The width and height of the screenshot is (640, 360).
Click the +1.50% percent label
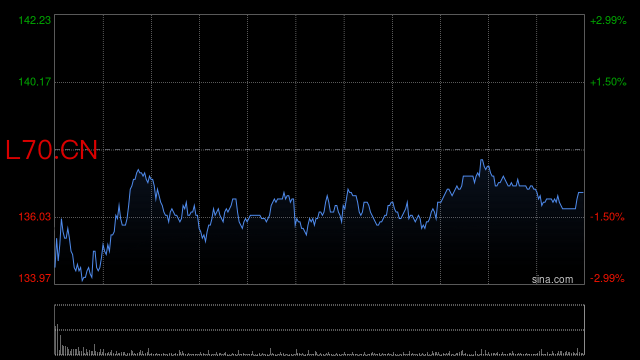click(x=608, y=82)
